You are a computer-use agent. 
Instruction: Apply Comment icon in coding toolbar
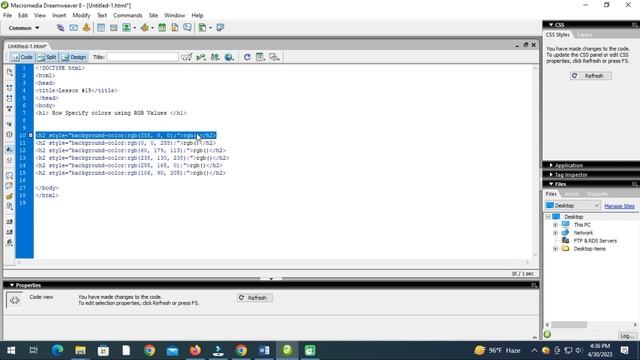9,176
